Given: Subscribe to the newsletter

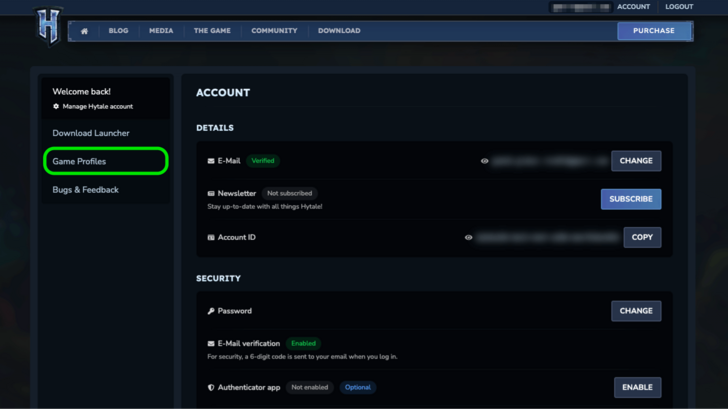Looking at the screenshot, I should pyautogui.click(x=631, y=199).
